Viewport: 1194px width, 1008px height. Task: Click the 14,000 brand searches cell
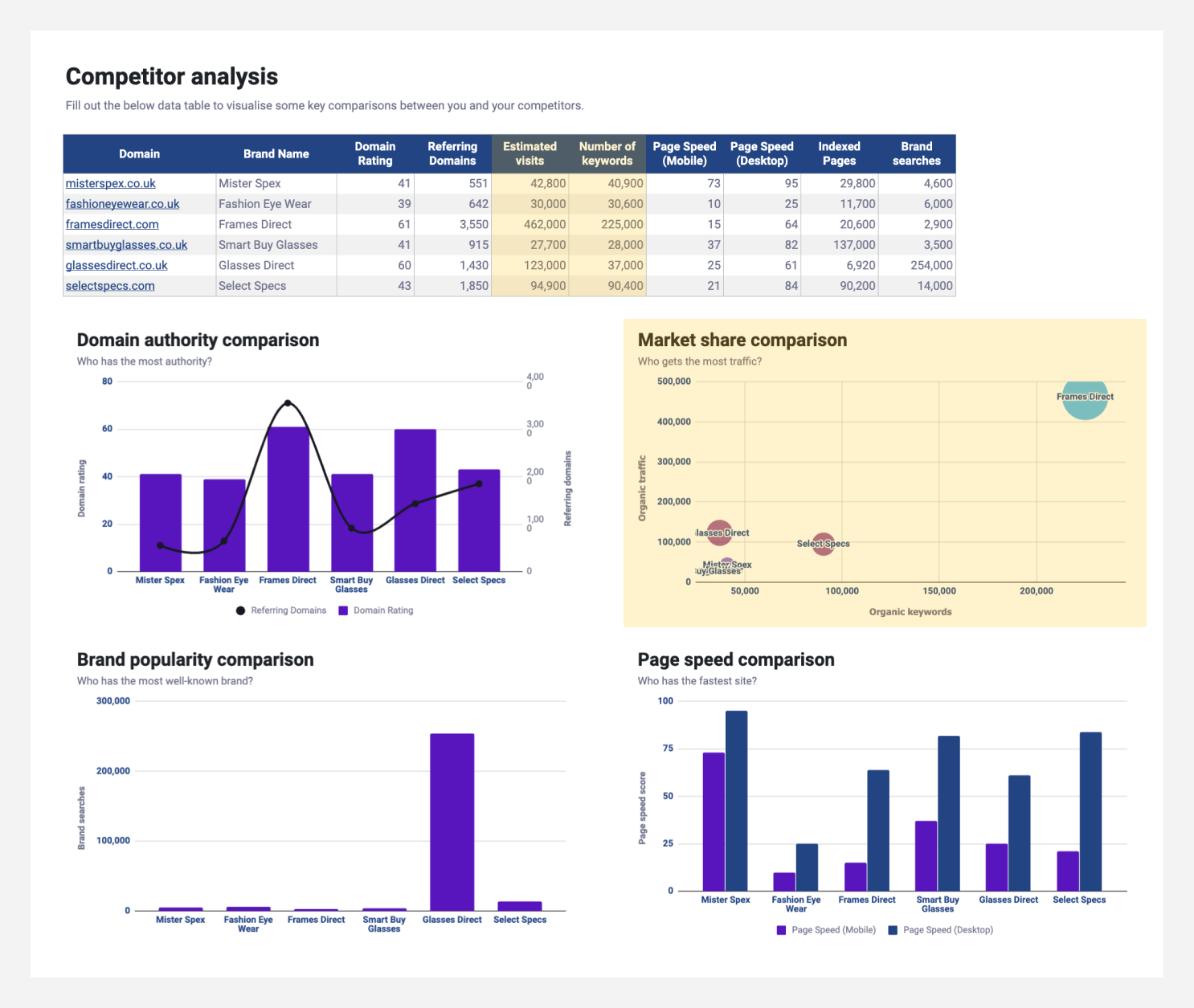(917, 286)
